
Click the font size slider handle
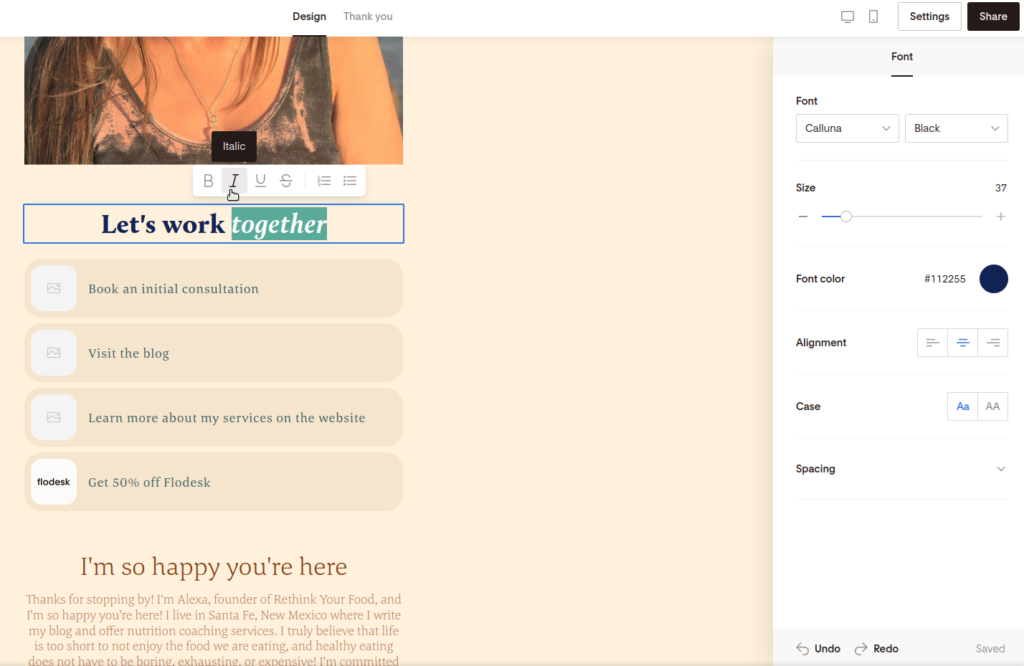point(846,216)
